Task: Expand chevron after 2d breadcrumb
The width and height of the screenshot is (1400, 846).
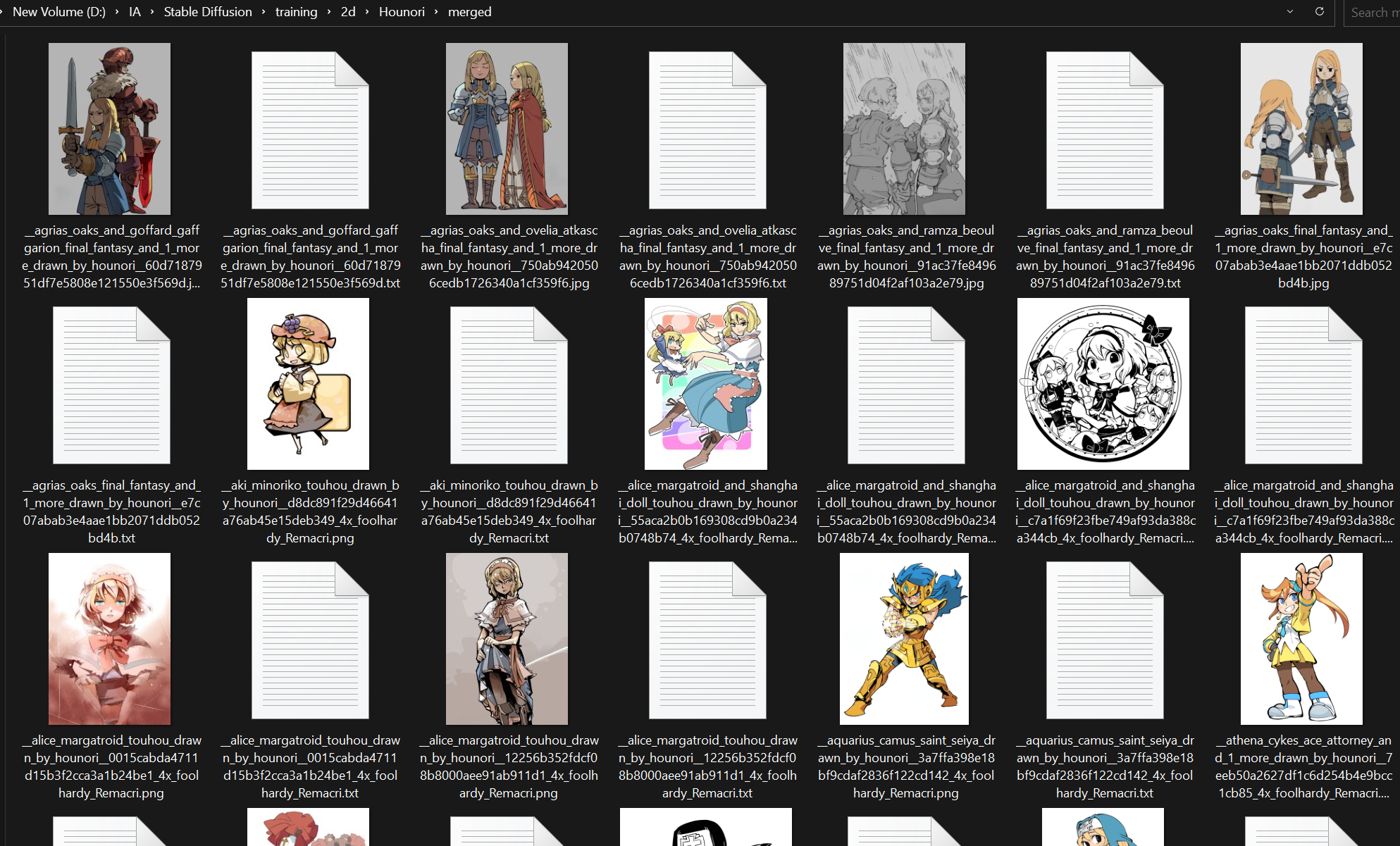Action: click(x=367, y=12)
